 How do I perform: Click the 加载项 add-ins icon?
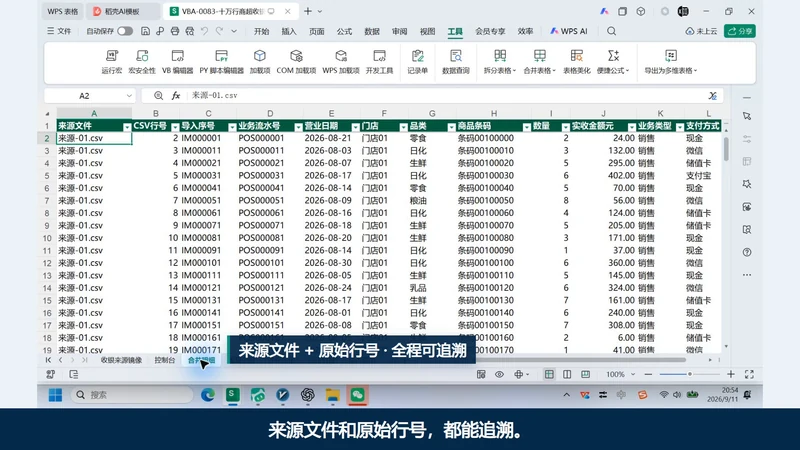click(260, 56)
